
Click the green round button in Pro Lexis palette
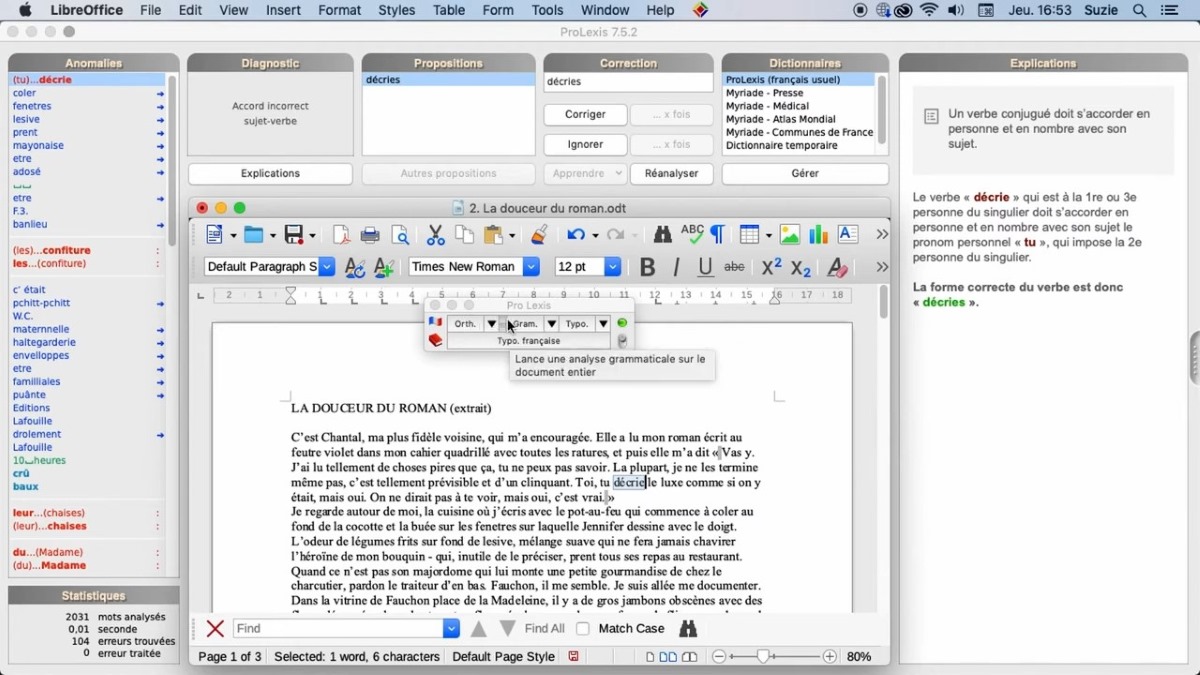[622, 323]
